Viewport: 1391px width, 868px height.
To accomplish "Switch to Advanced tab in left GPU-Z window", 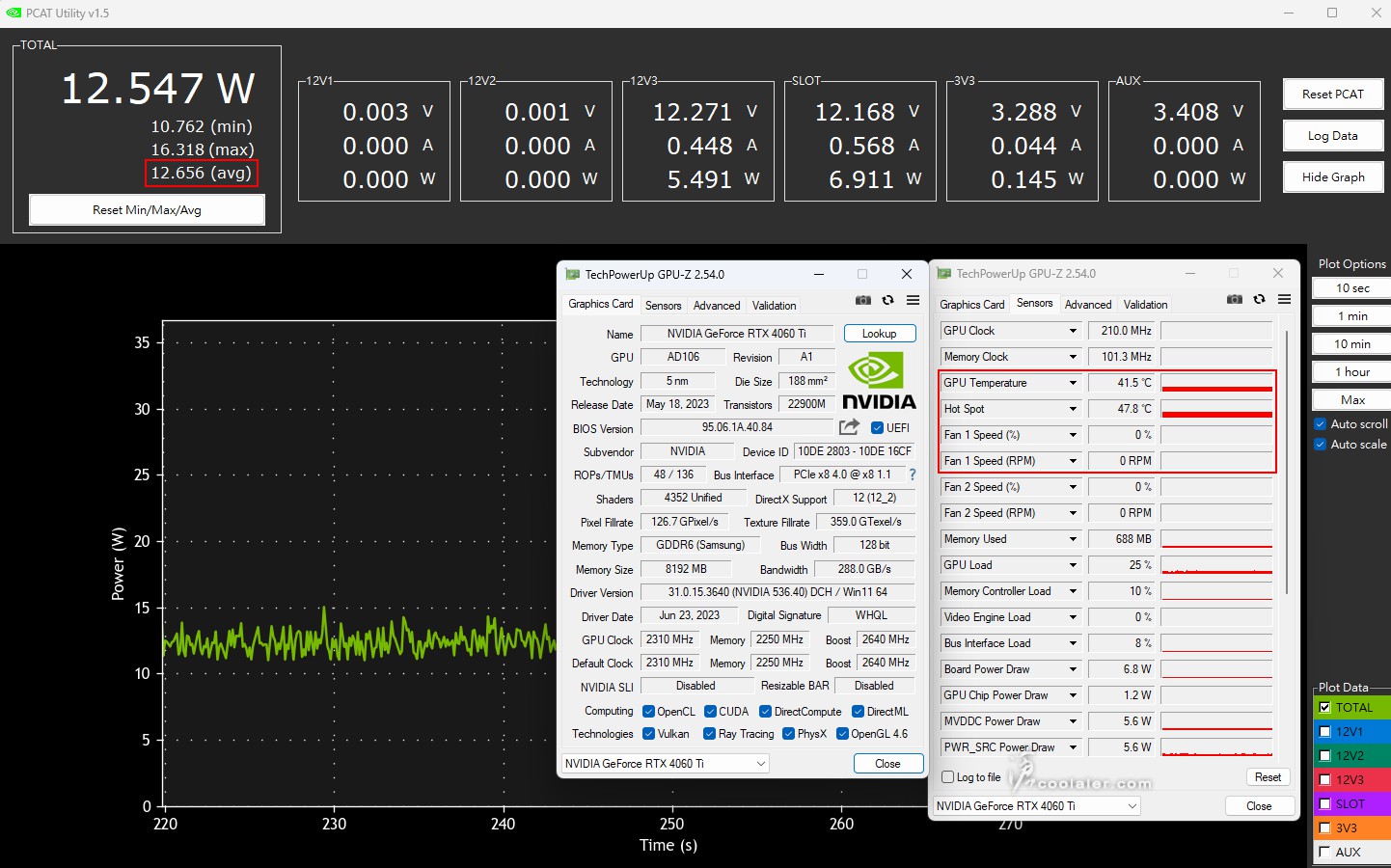I will point(717,306).
